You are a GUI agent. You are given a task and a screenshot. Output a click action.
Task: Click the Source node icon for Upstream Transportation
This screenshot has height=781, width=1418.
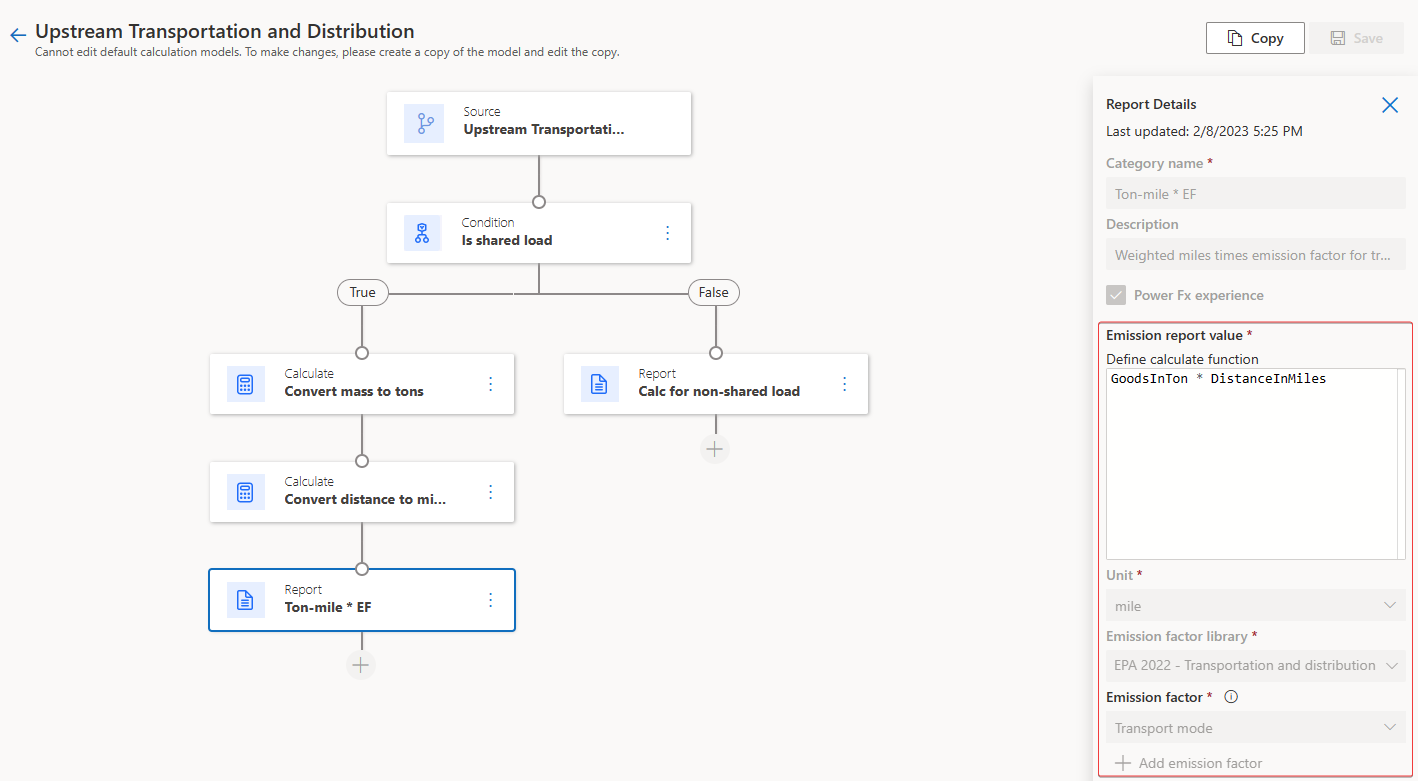424,123
